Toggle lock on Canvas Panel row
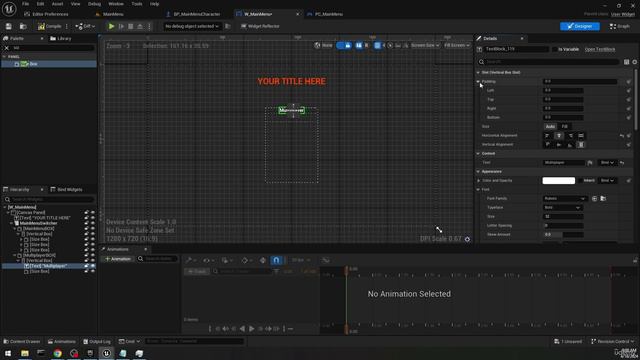Image resolution: width=640 pixels, height=360 pixels. [86, 213]
